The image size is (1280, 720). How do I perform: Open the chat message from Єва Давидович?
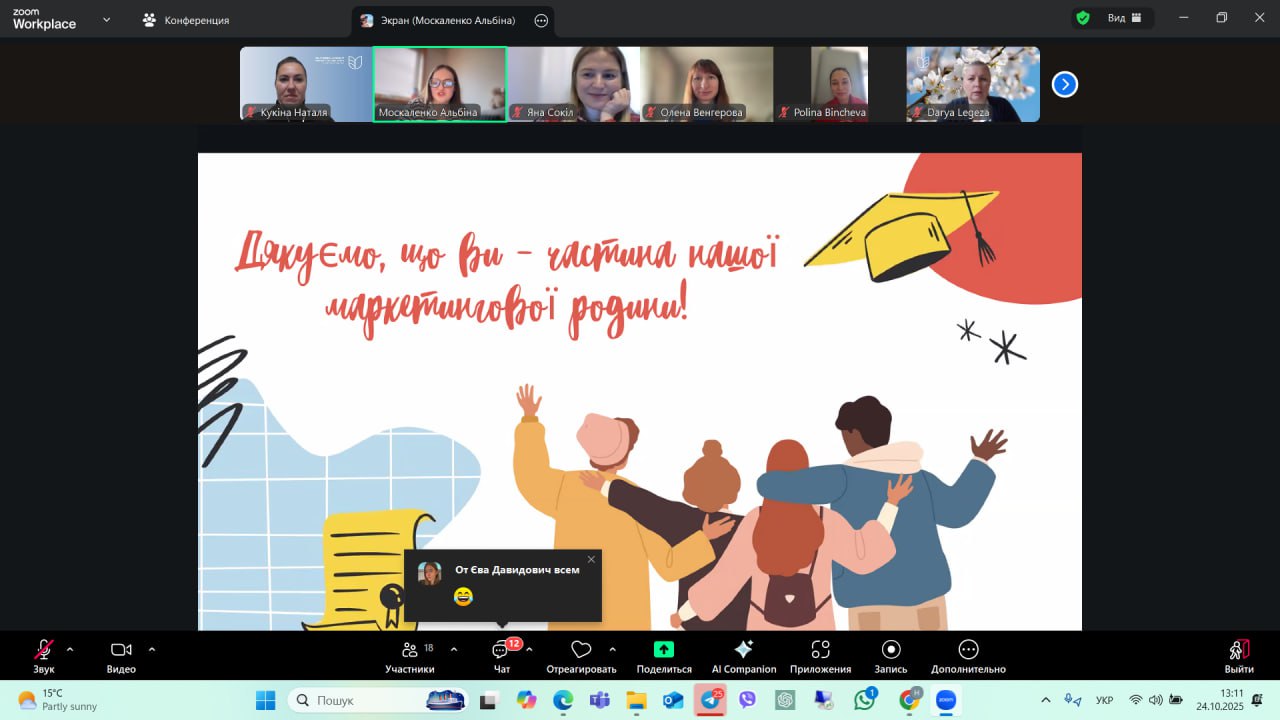(x=503, y=585)
